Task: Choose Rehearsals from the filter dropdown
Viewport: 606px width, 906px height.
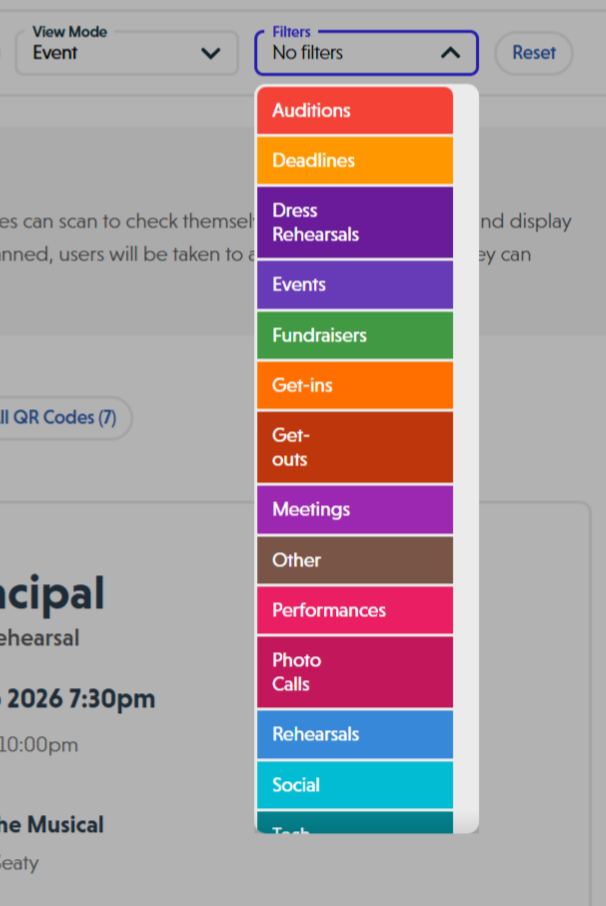Action: [354, 734]
